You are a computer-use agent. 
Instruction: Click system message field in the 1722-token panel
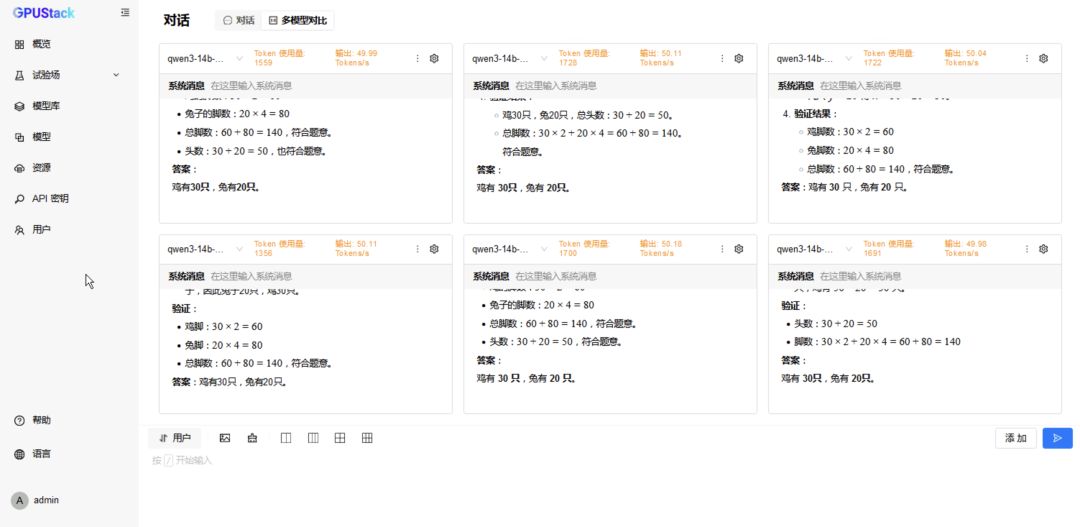915,86
